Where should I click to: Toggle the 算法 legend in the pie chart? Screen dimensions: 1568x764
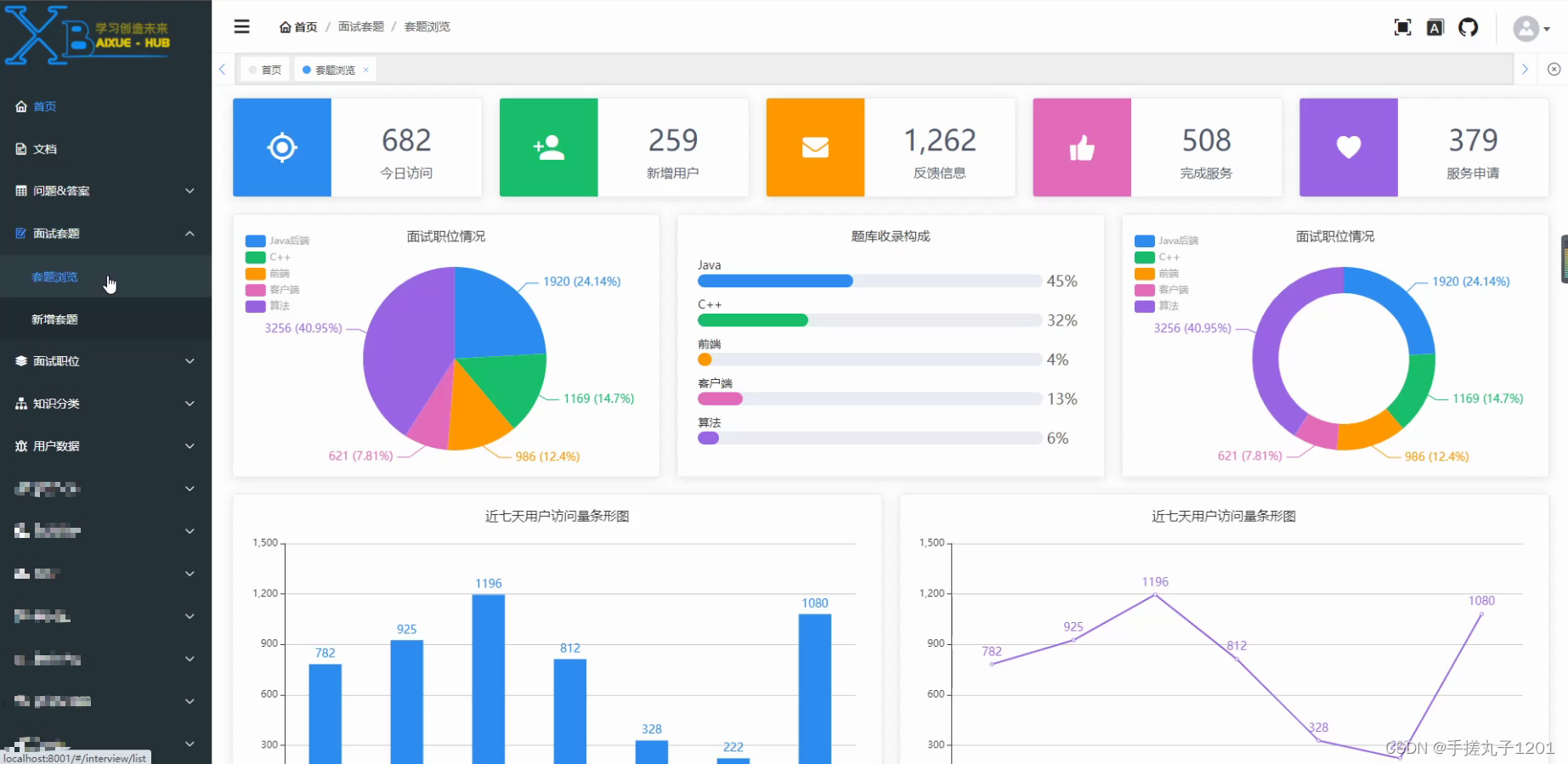pyautogui.click(x=268, y=306)
